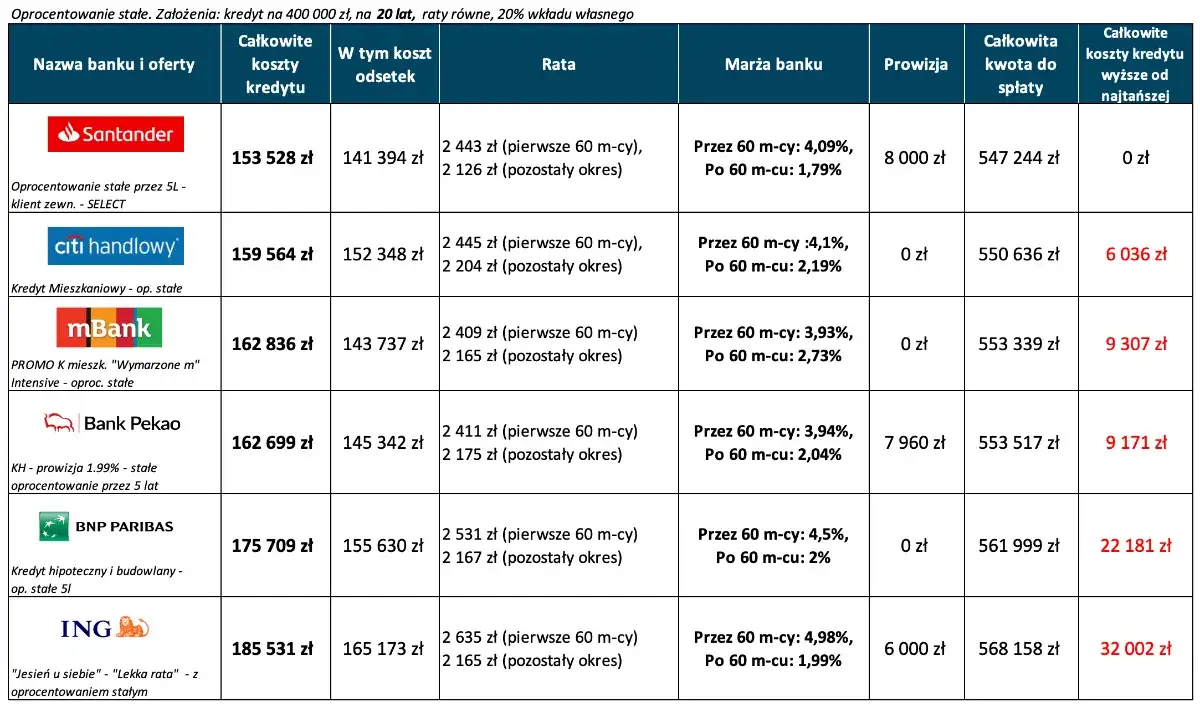Click Santander's total cost 153 528 zł

(x=272, y=158)
